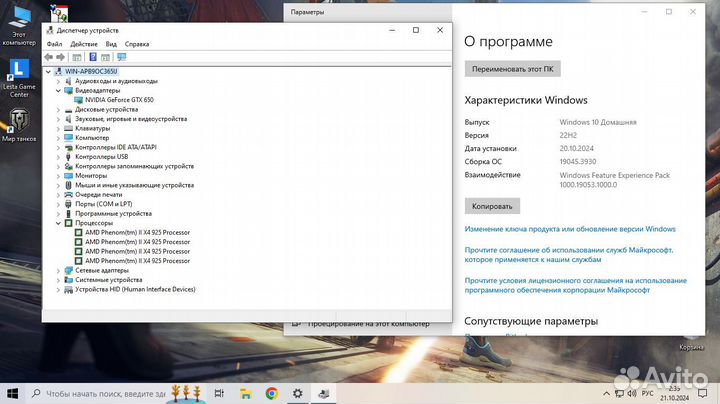Expand Аудиовходы и аудиовыходы node
Screen dimensions: 720x404
click(58, 81)
